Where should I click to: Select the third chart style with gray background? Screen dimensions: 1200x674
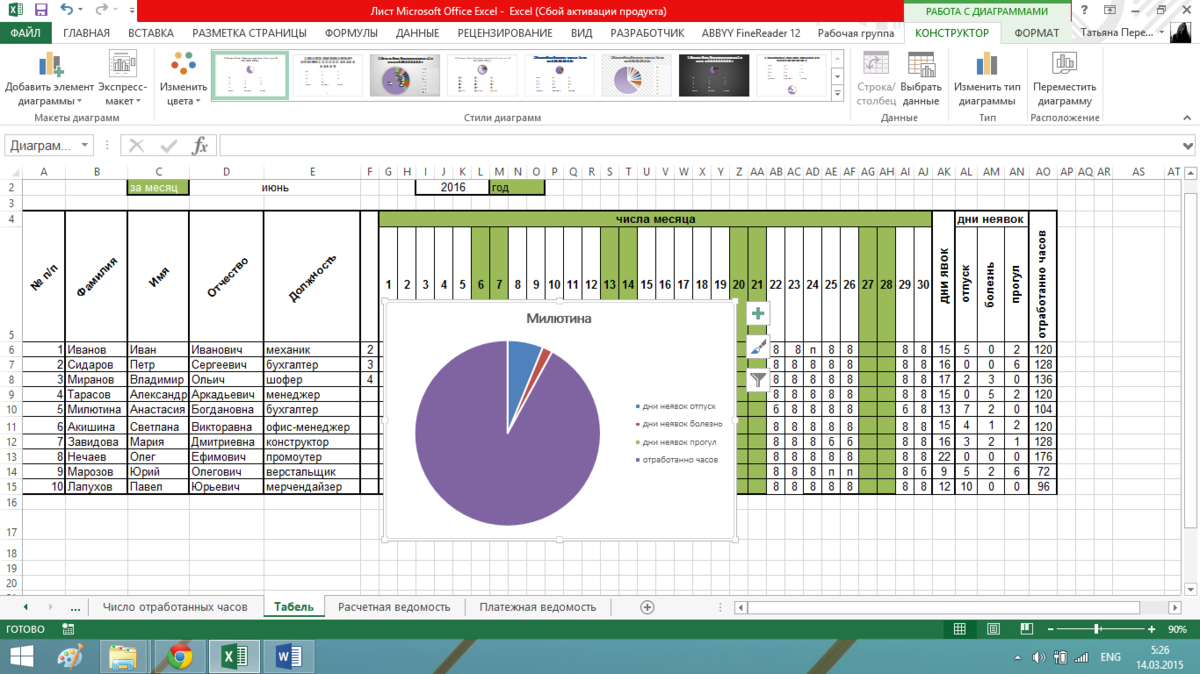(405, 75)
